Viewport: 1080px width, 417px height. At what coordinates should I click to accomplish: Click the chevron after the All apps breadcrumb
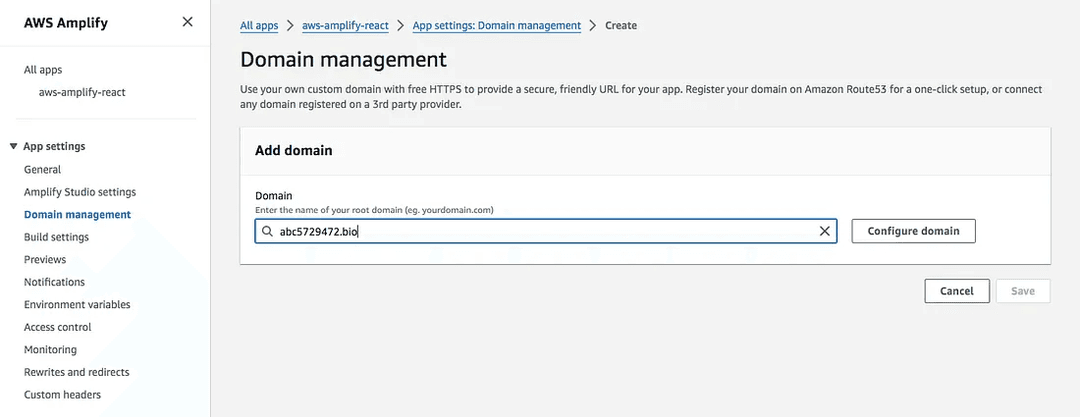[x=290, y=26]
